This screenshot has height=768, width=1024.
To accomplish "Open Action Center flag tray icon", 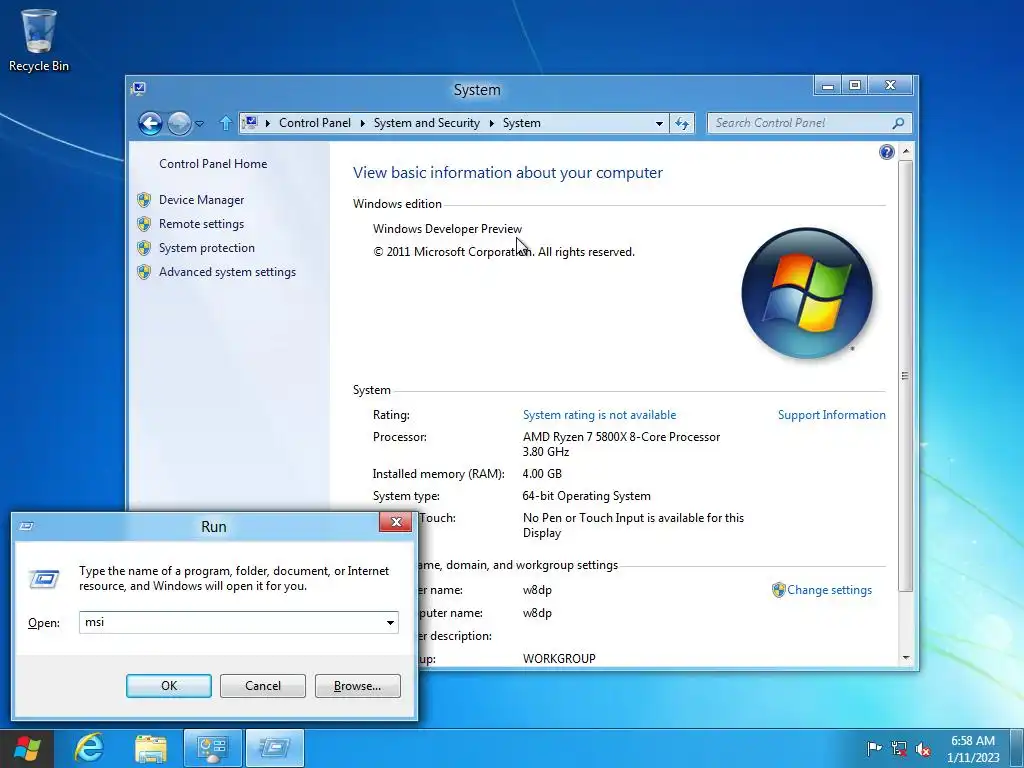I will coord(874,748).
